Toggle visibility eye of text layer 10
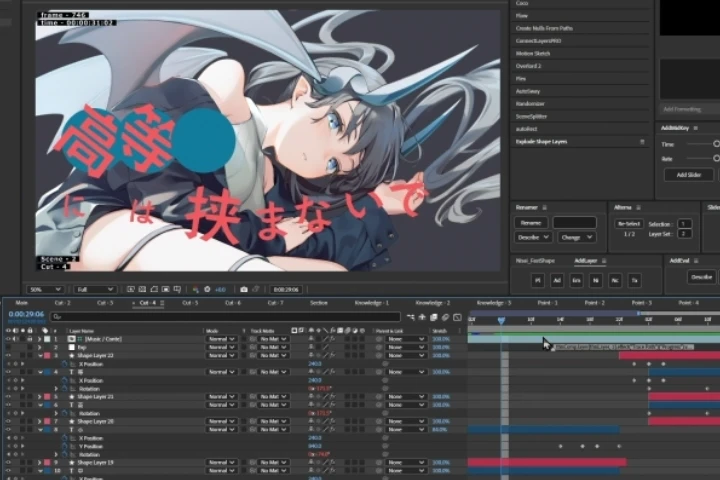This screenshot has height=480, width=720. (x=8, y=471)
